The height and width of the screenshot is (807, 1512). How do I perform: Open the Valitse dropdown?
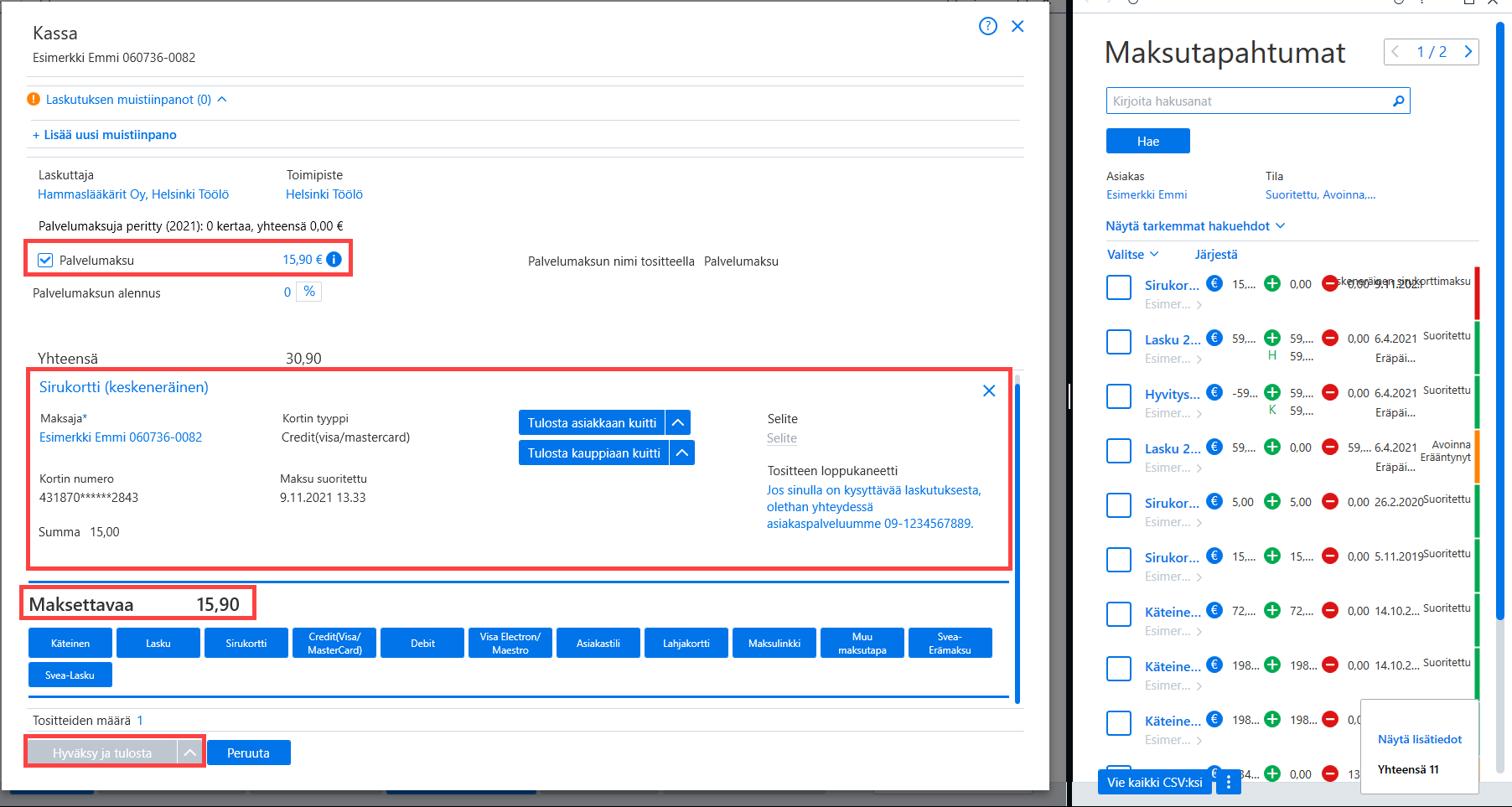tap(1132, 254)
